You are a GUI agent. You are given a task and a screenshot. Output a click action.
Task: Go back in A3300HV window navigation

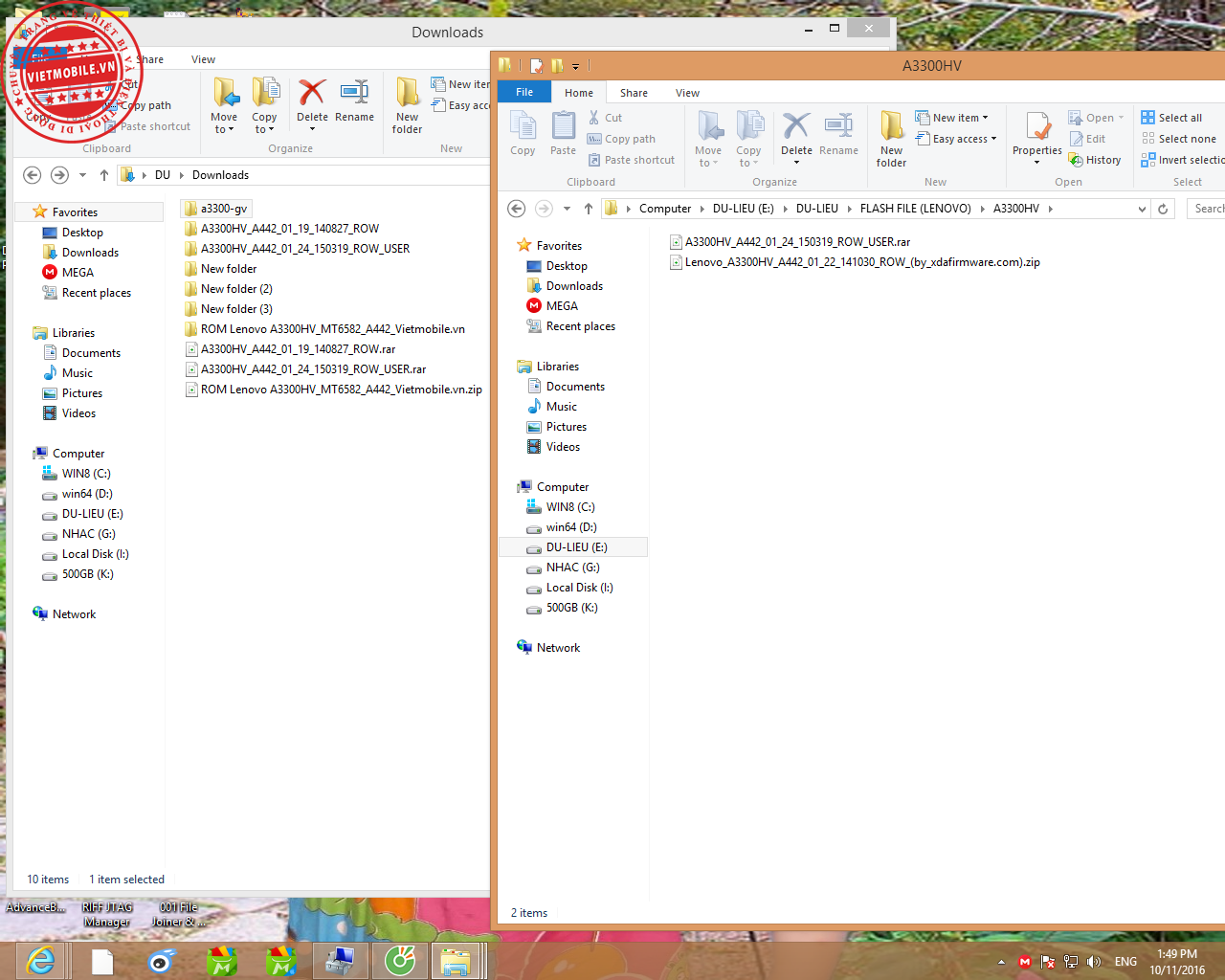point(516,209)
